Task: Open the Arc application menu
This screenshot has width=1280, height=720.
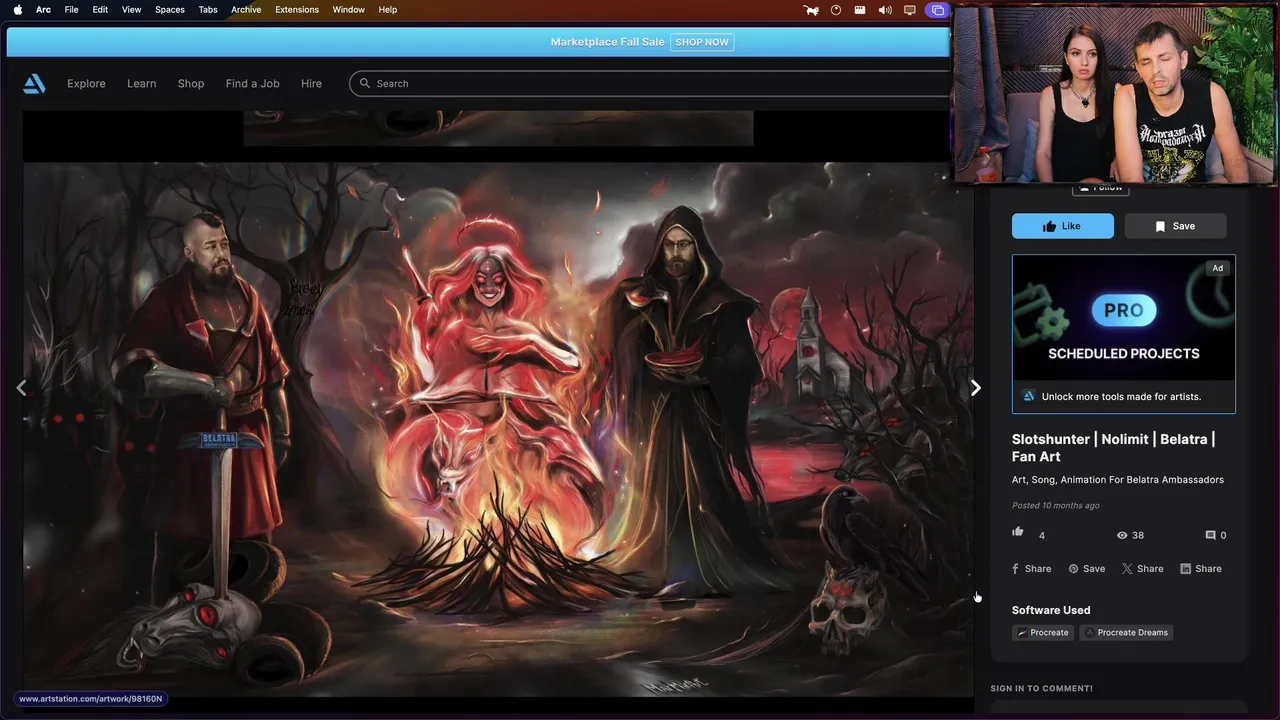Action: [x=43, y=10]
